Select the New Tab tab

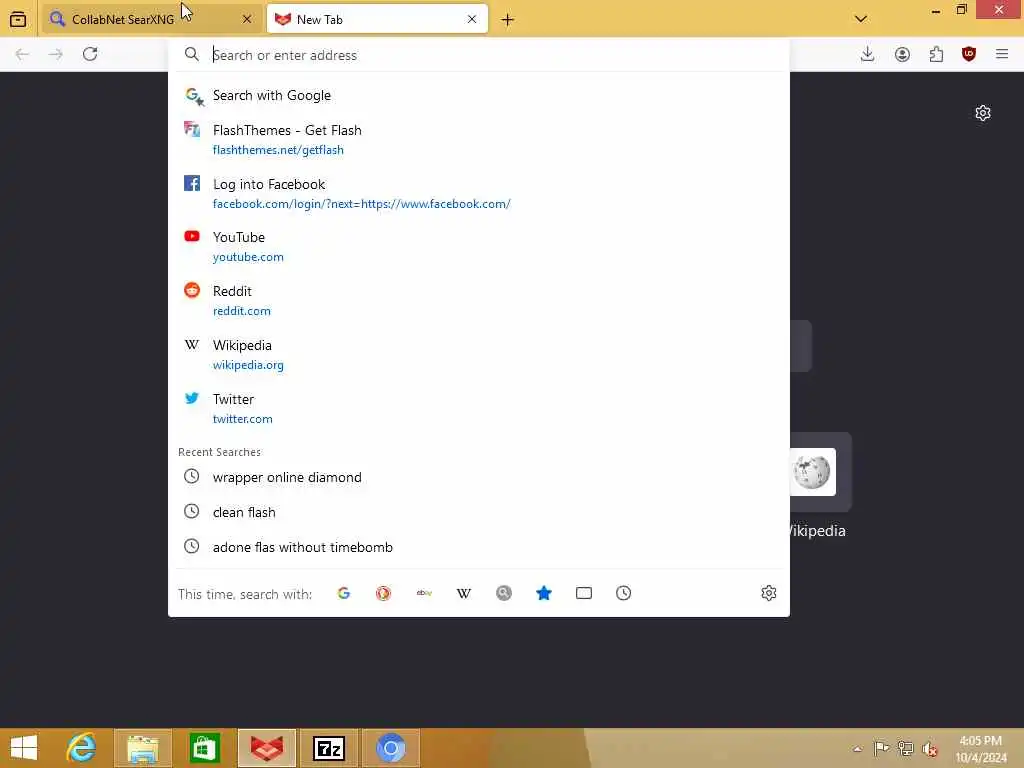377,19
